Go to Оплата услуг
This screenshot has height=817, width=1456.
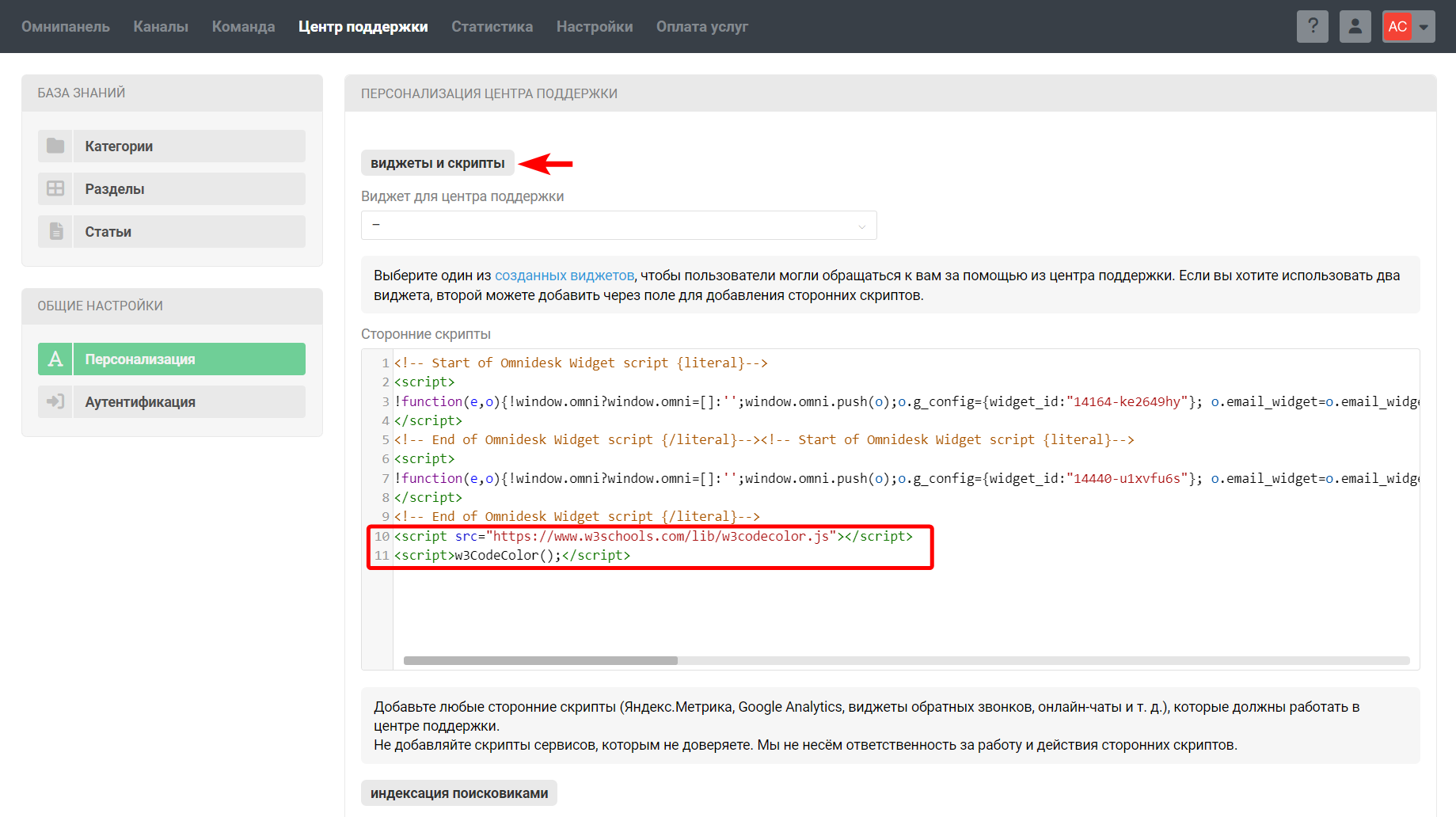pos(702,26)
